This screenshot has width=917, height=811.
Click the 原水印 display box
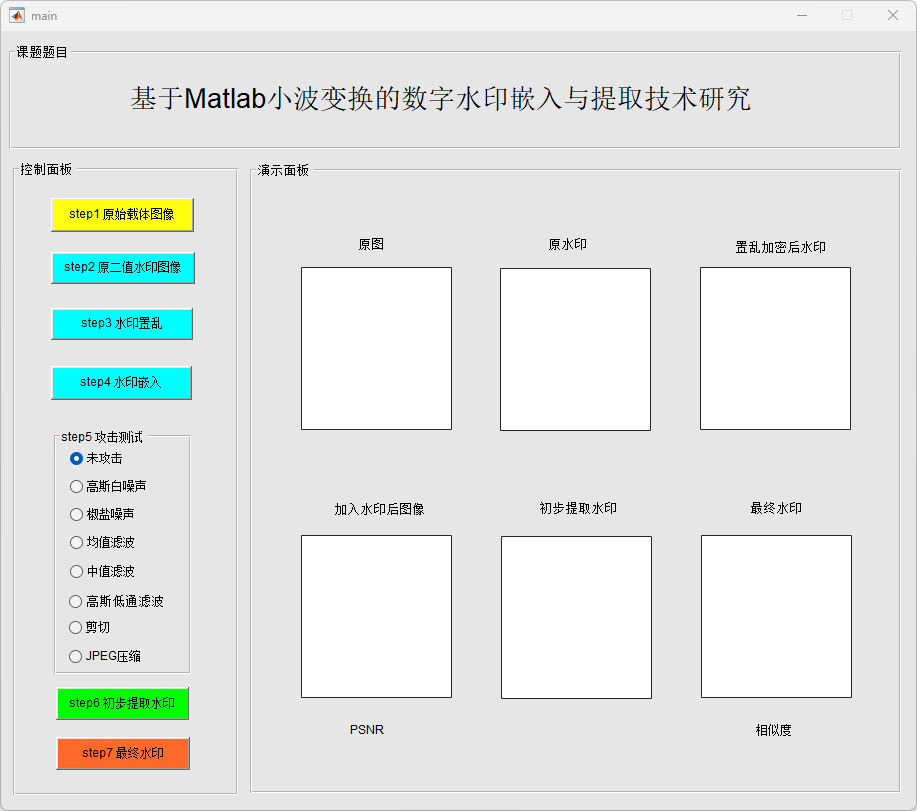tap(575, 349)
